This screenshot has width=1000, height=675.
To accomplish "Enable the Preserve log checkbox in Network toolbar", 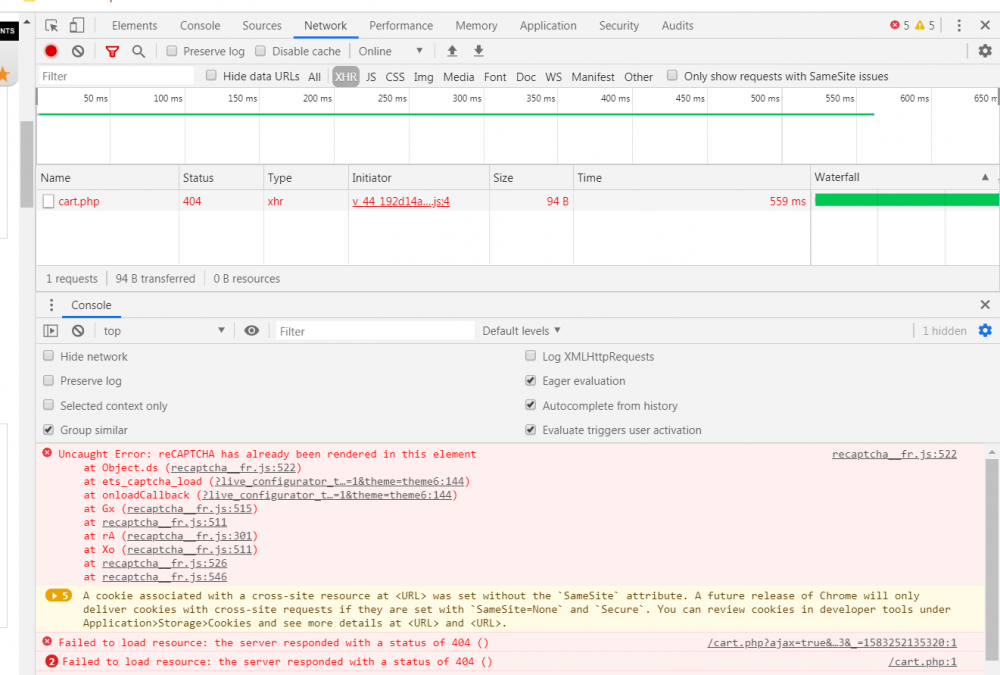I will pos(172,51).
